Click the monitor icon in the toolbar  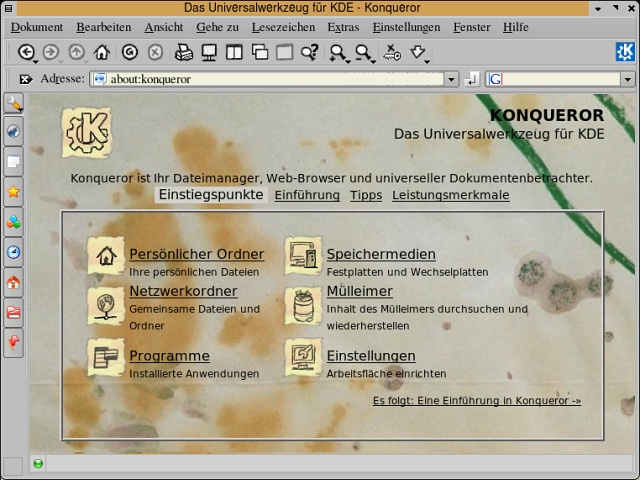pos(209,53)
